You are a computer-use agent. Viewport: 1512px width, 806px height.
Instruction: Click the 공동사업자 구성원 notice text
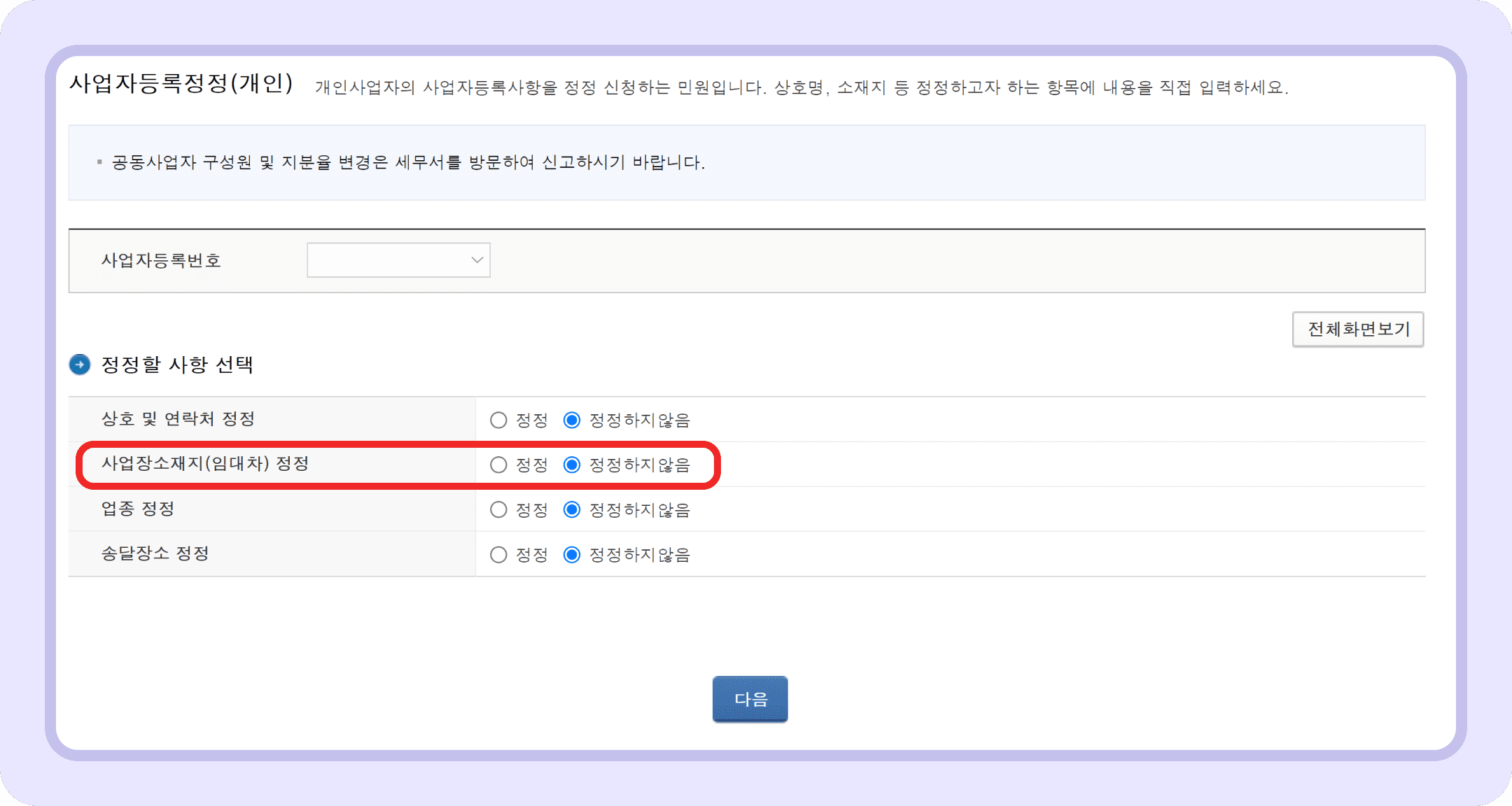pyautogui.click(x=408, y=162)
